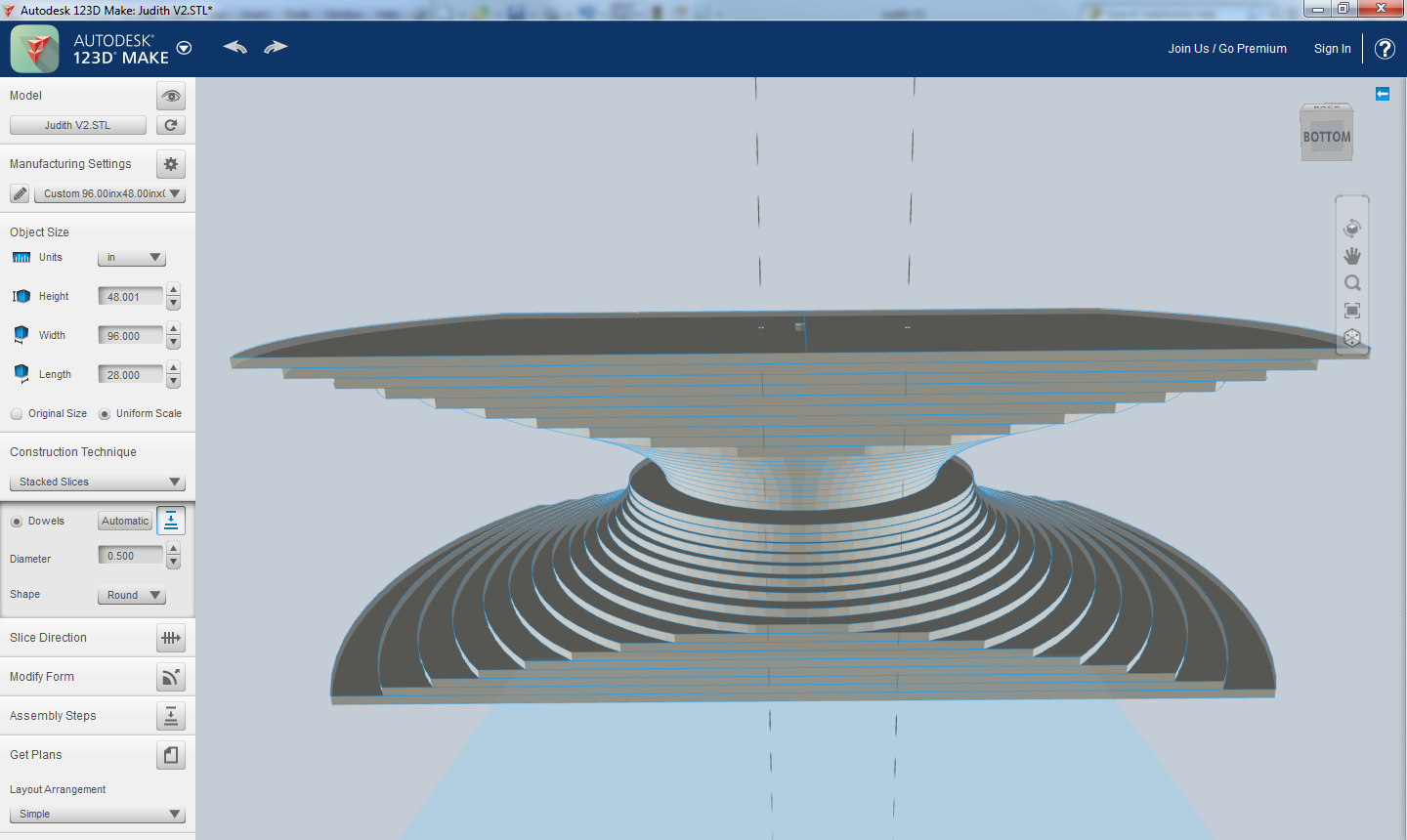The image size is (1407, 840).
Task: Open the dowel Shape dropdown set to Round
Action: click(132, 595)
